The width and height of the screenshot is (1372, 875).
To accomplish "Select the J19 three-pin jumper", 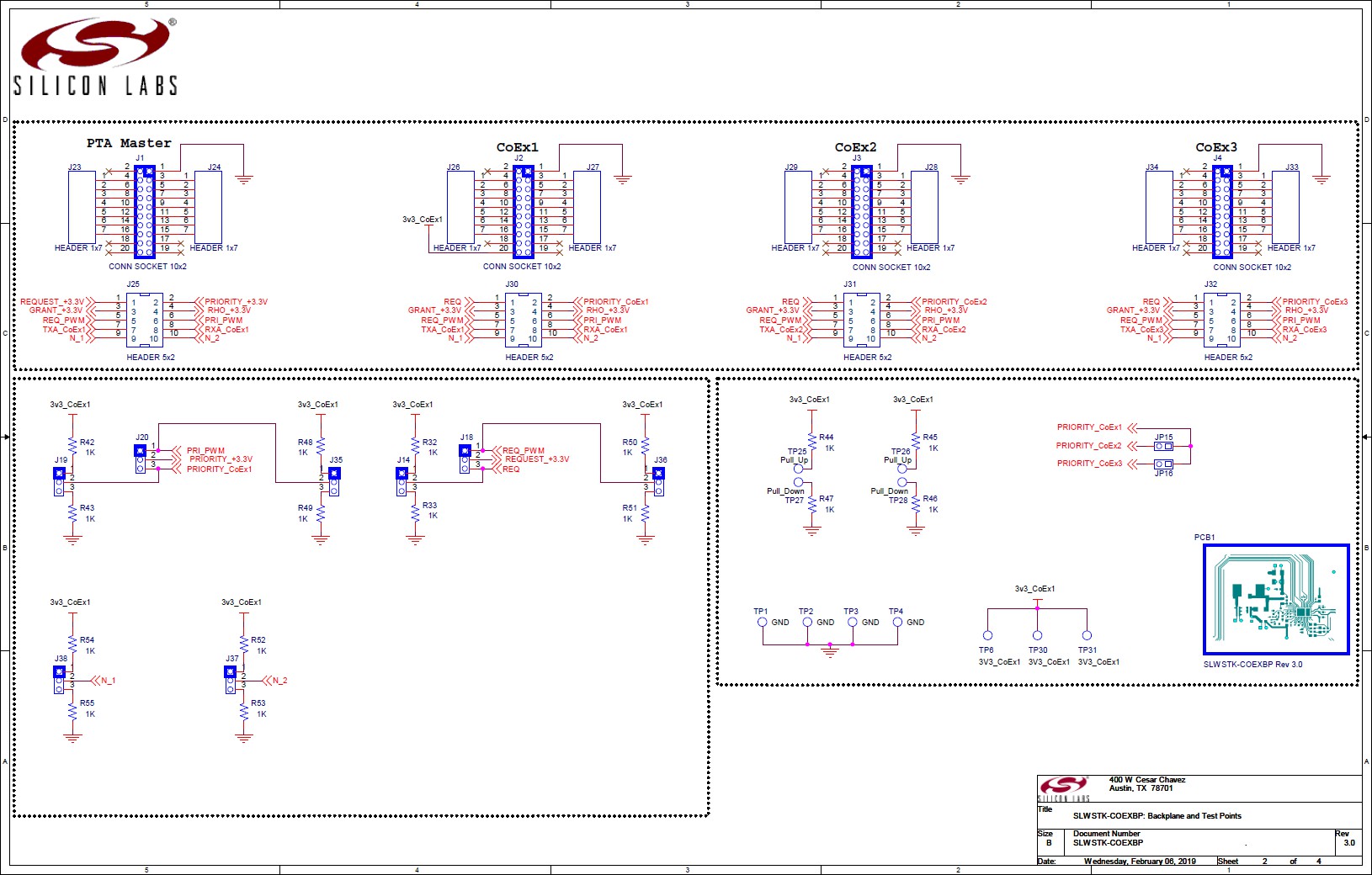I will coord(59,481).
